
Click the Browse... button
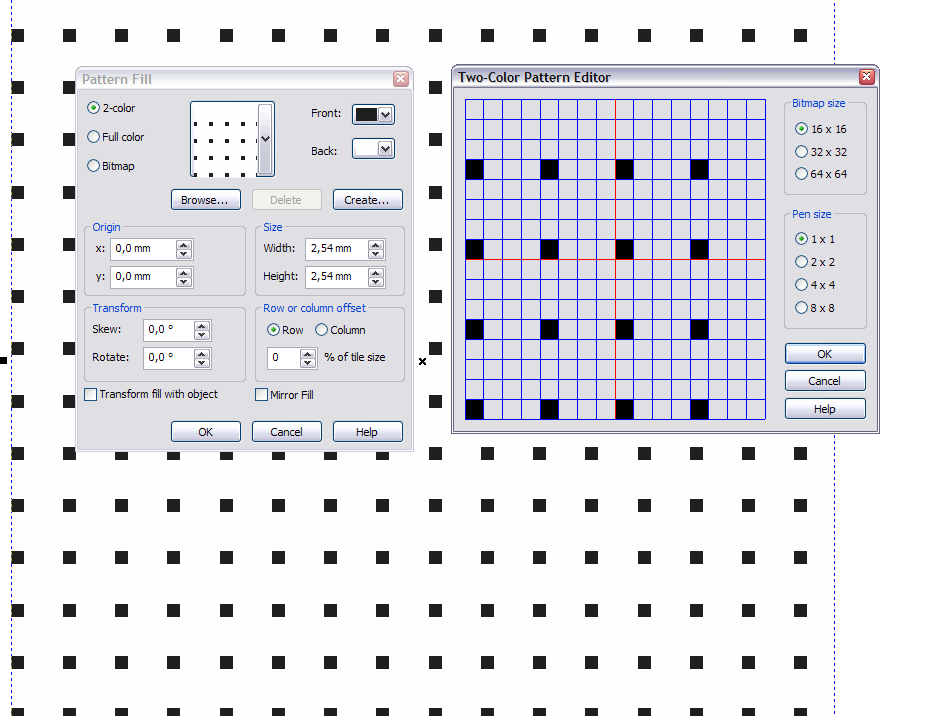pos(206,200)
